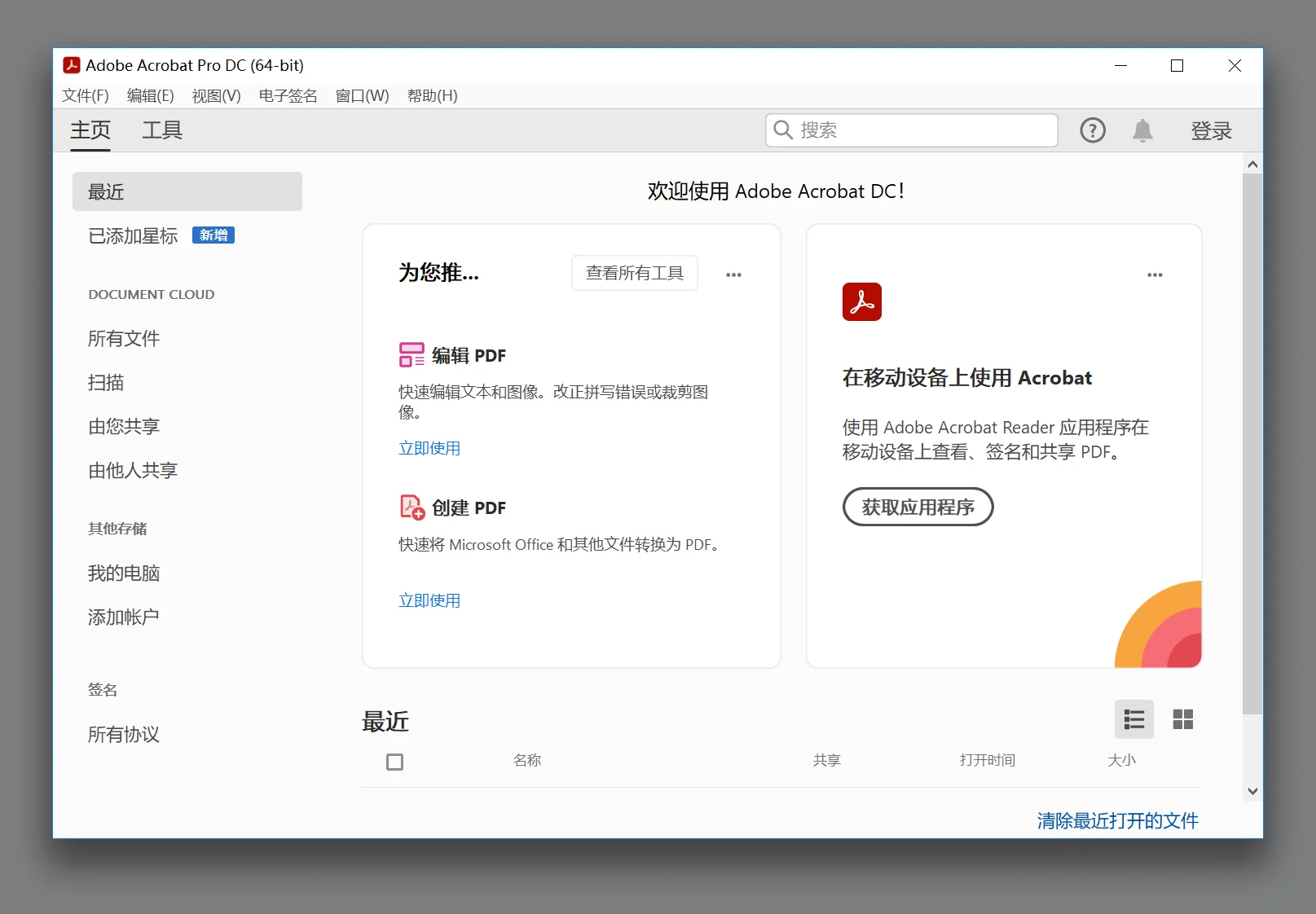The image size is (1316, 914).
Task: Close the Acrobat window
Action: click(1235, 66)
